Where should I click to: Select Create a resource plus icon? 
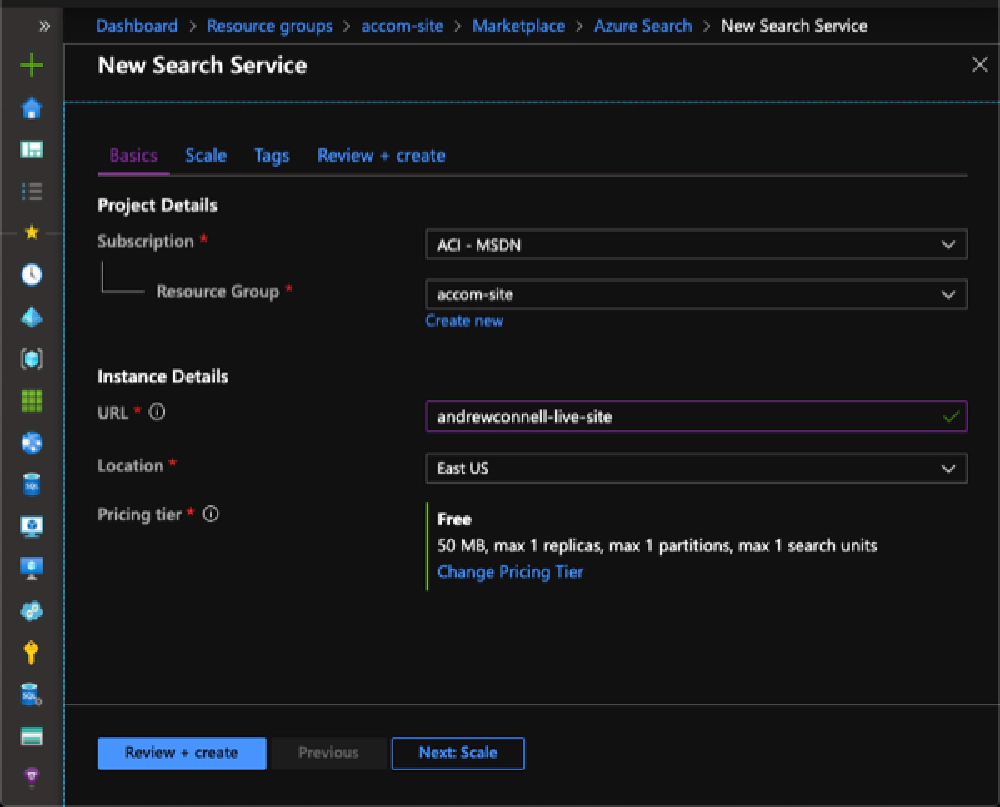click(x=31, y=66)
